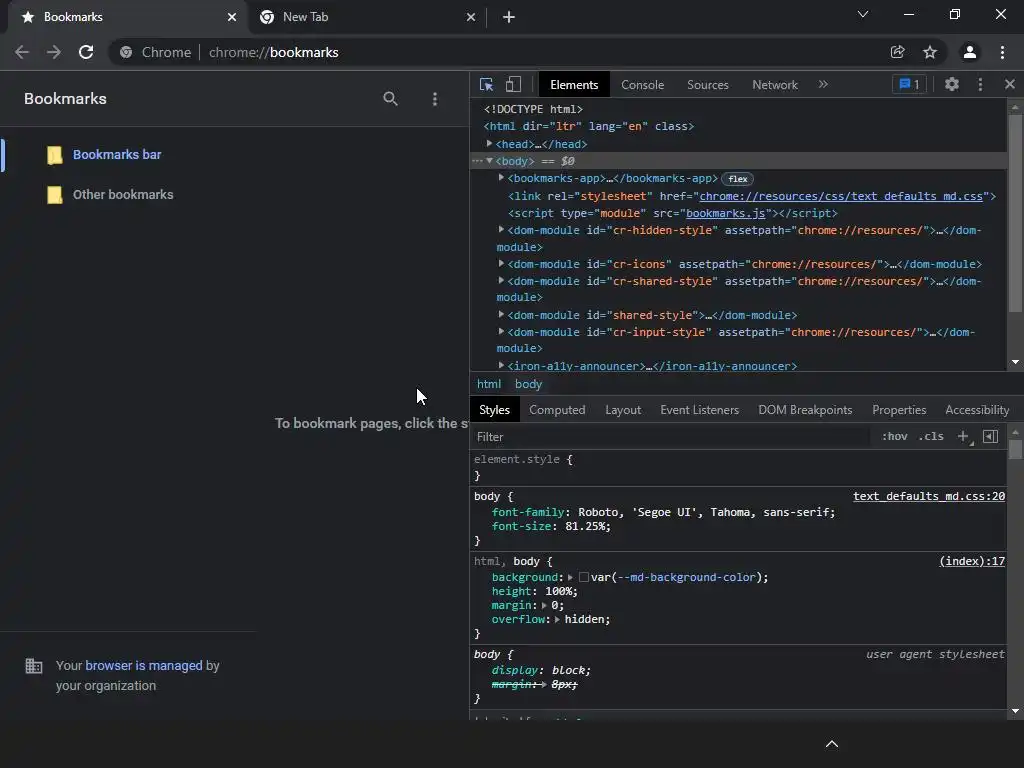The image size is (1024, 768).
Task: Open the bookmarks.js script link
Action: 725,213
